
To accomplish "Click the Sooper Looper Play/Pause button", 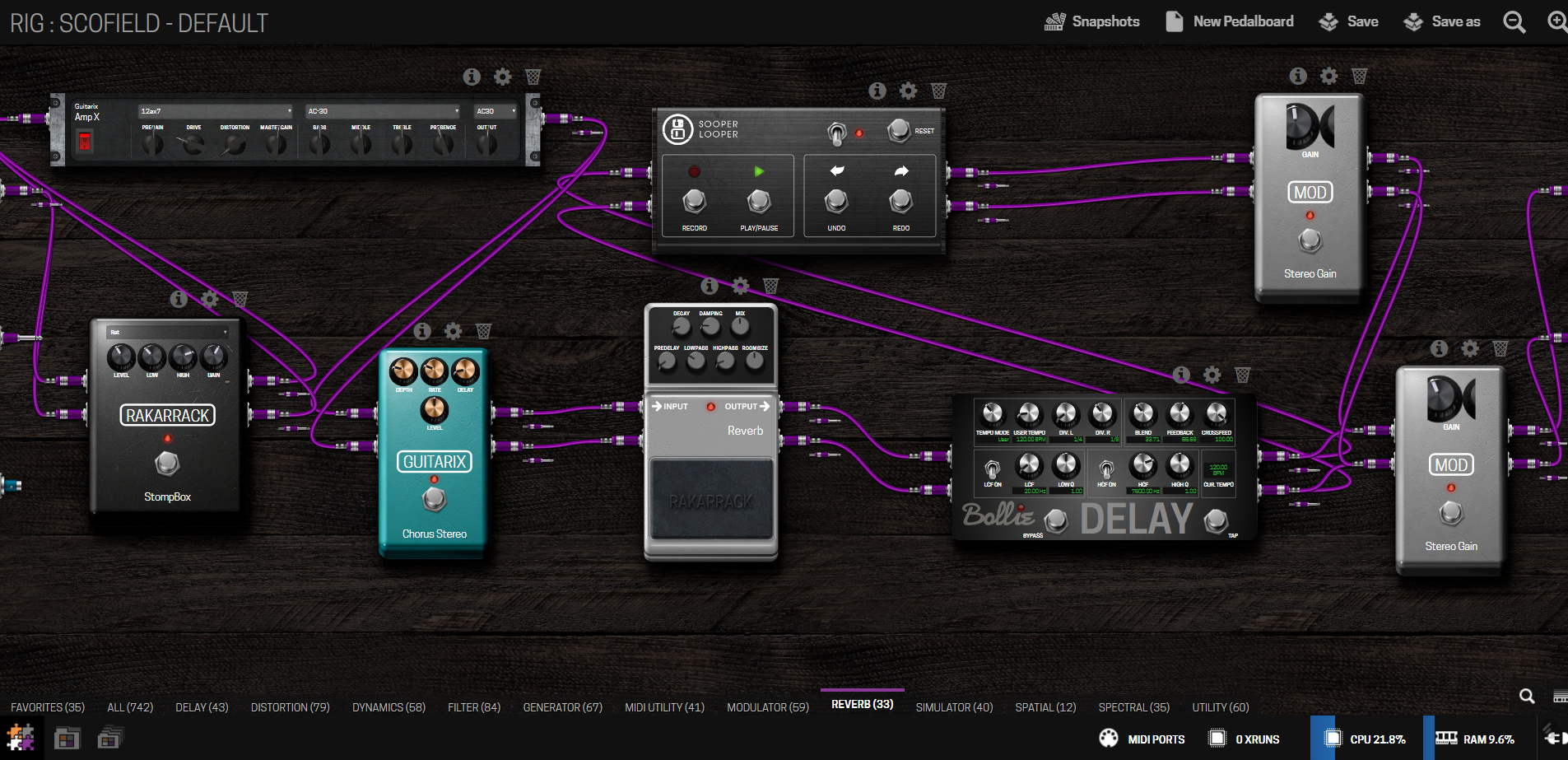I will [x=759, y=200].
